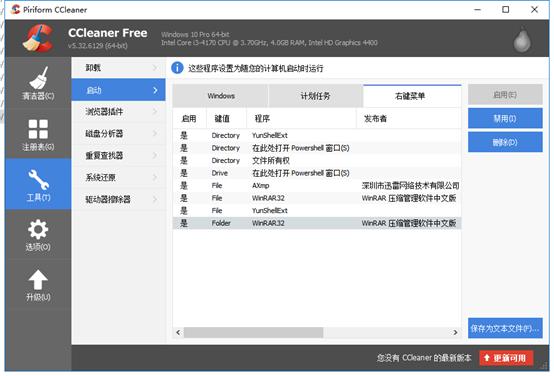Click the 删除(D) delete button
The image size is (554, 376).
pyautogui.click(x=505, y=142)
